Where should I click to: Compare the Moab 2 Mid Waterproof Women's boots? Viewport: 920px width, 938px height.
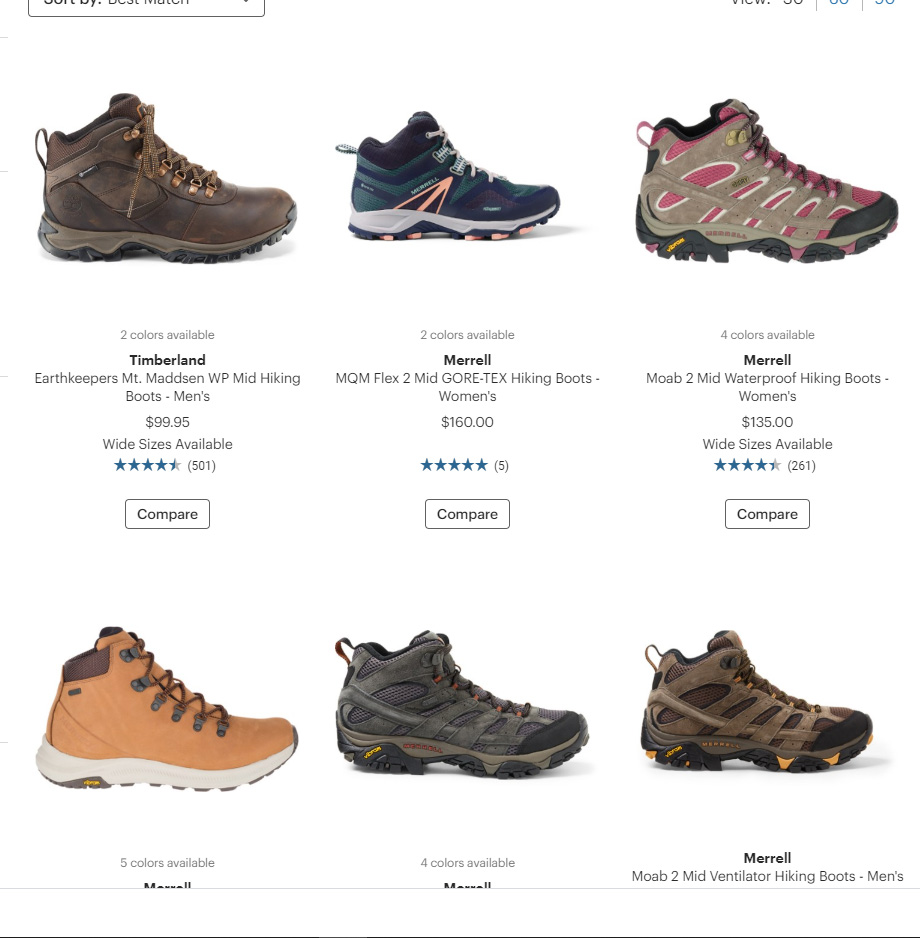(x=767, y=514)
